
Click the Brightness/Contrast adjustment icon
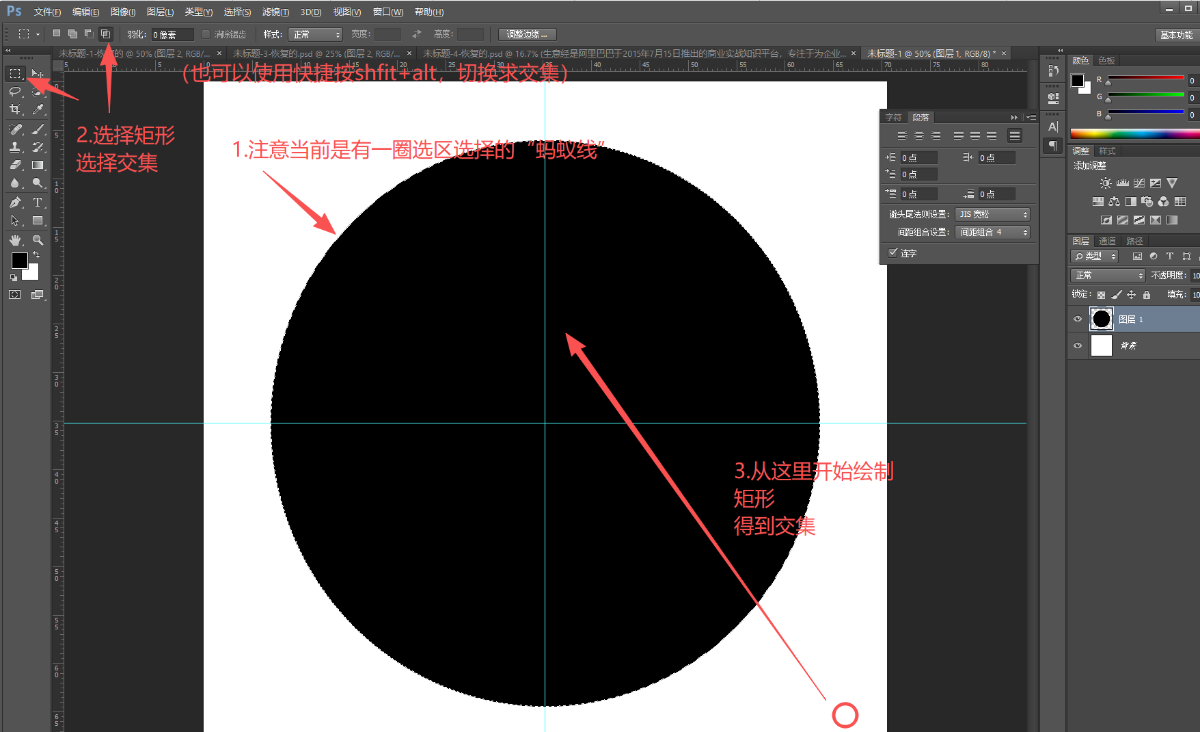coord(1105,183)
